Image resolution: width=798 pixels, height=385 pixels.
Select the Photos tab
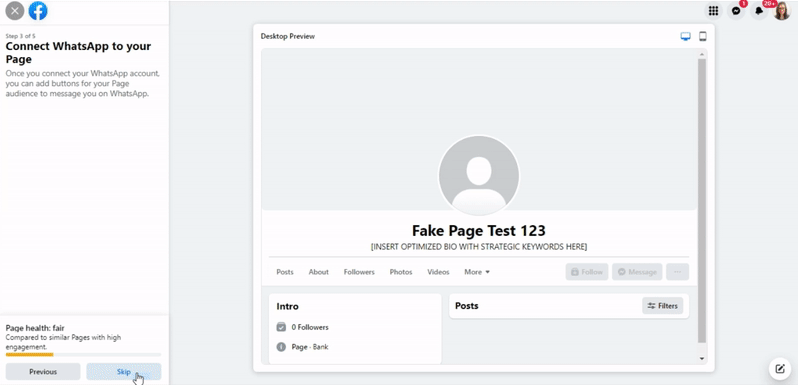(x=401, y=272)
